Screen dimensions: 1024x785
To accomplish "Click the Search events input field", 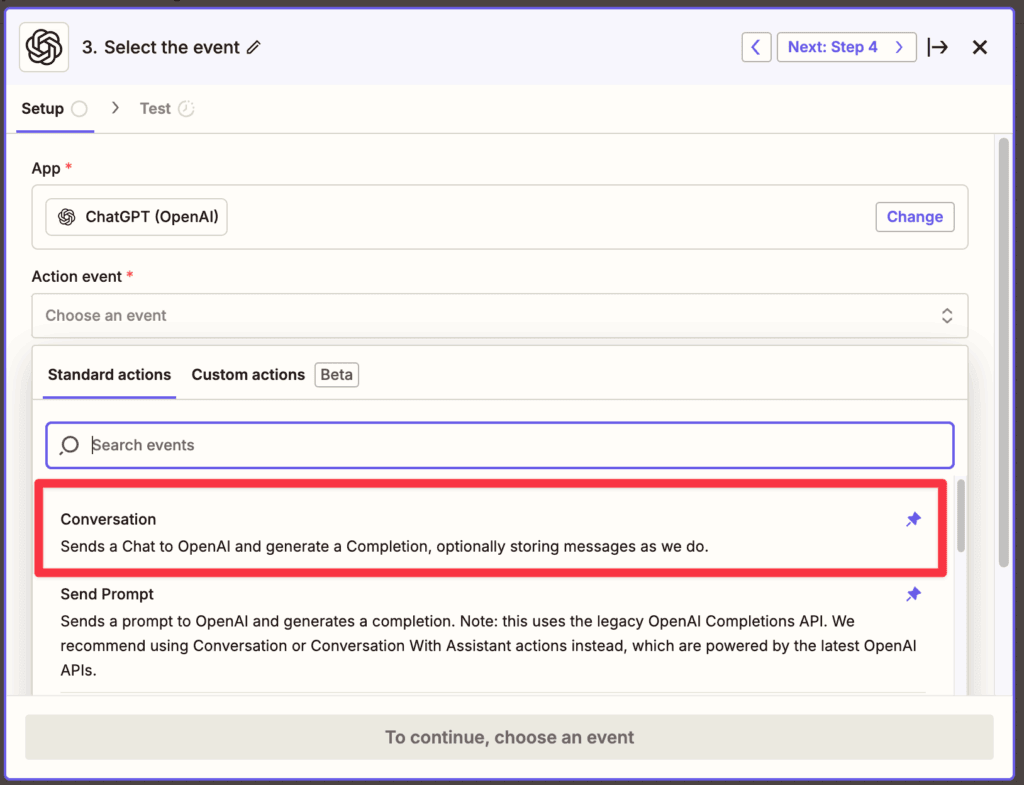I will click(x=500, y=445).
